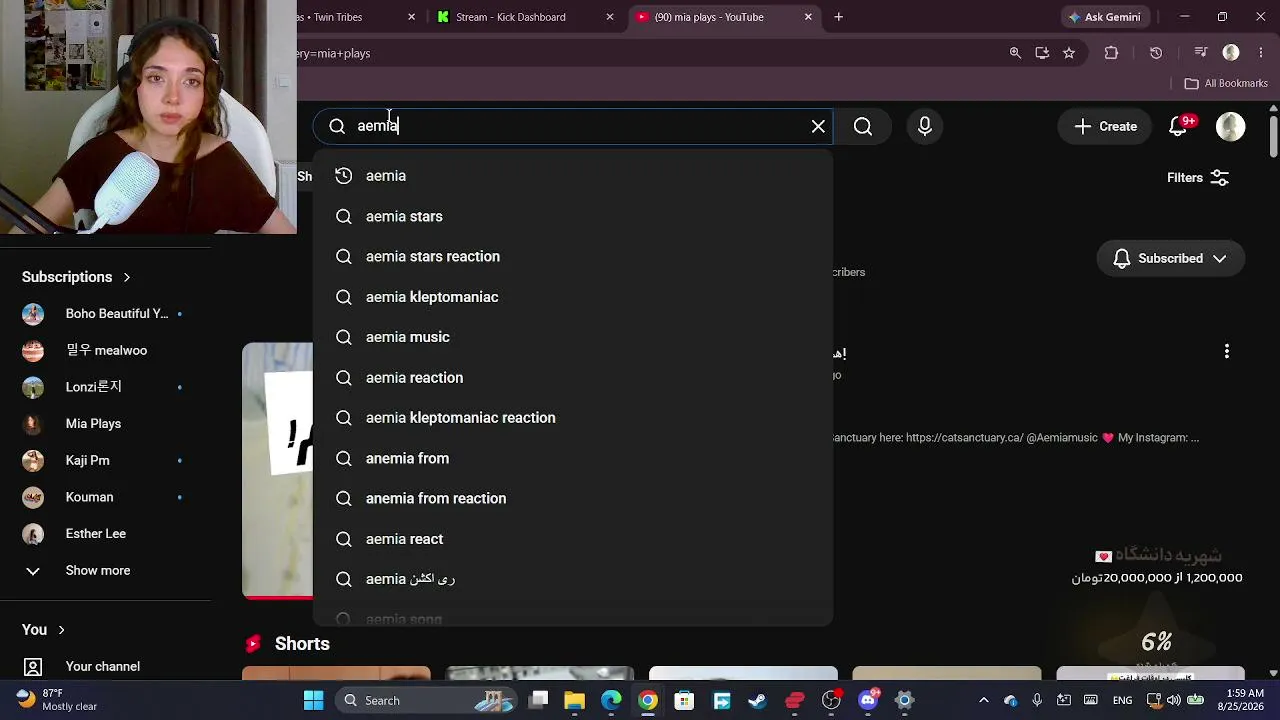
Task: Select the 'aemia kleptomaniac' suggestion
Action: [573, 297]
